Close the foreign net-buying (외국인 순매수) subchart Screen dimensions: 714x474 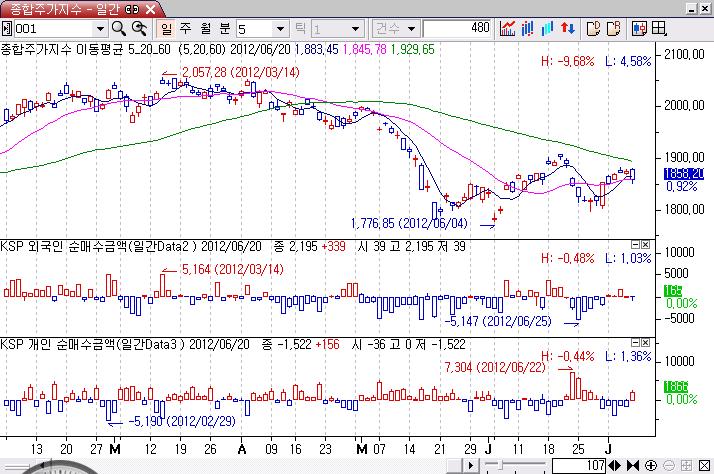[x=647, y=244]
